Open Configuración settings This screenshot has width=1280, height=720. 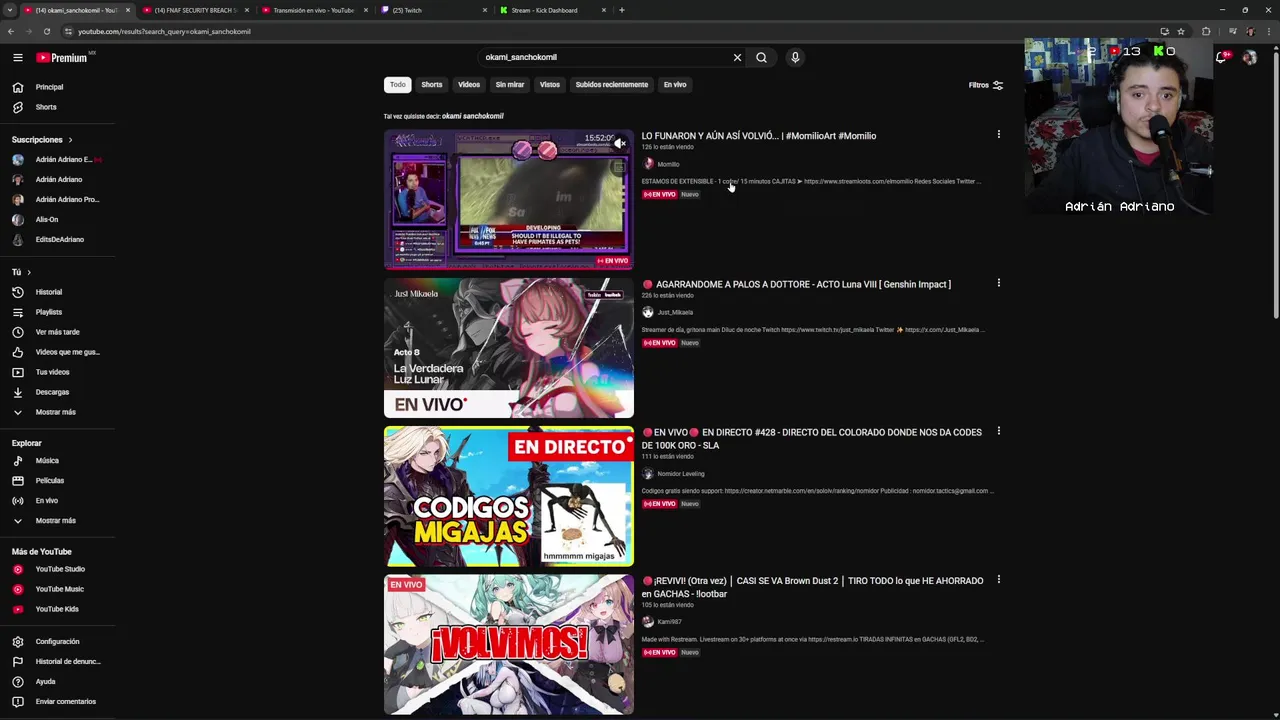click(57, 642)
